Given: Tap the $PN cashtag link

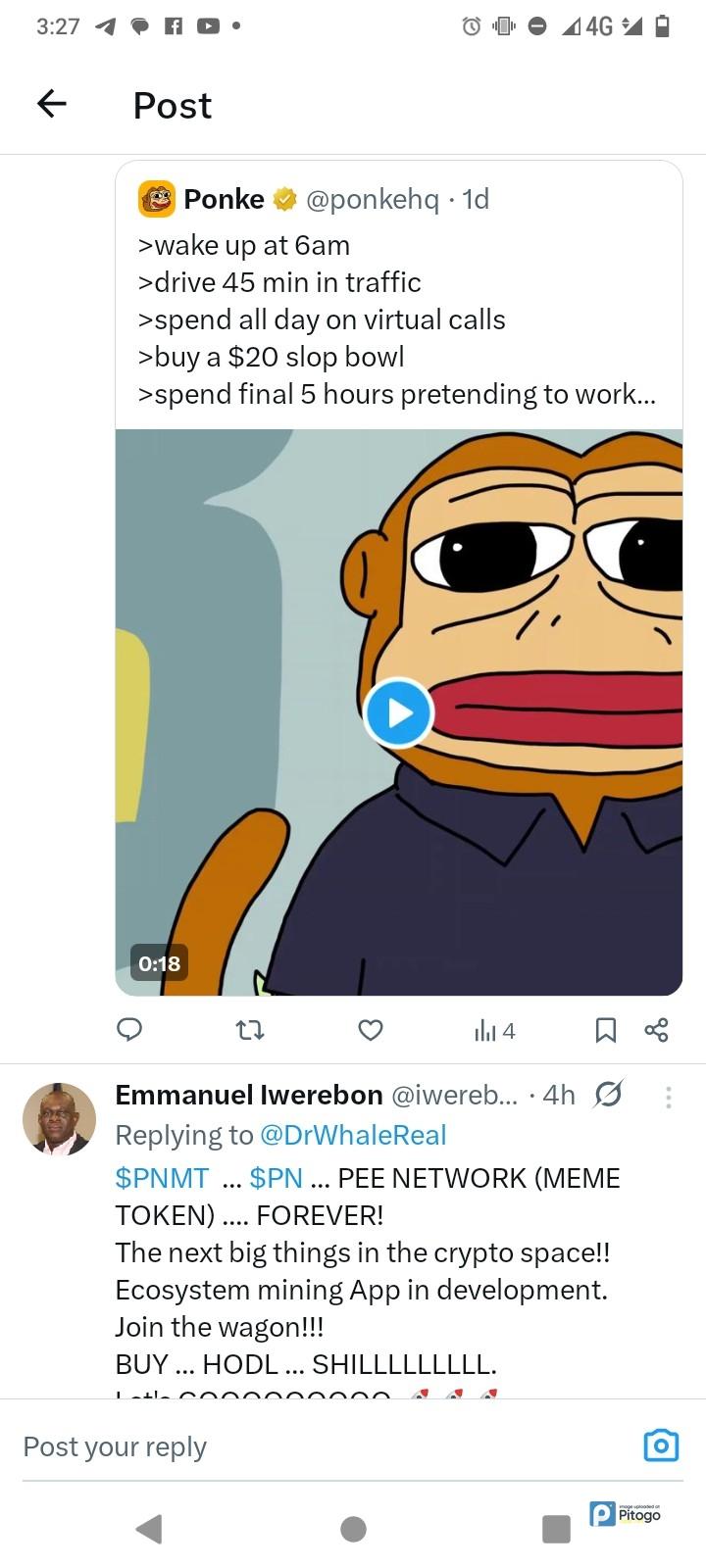Looking at the screenshot, I should coord(276,1178).
